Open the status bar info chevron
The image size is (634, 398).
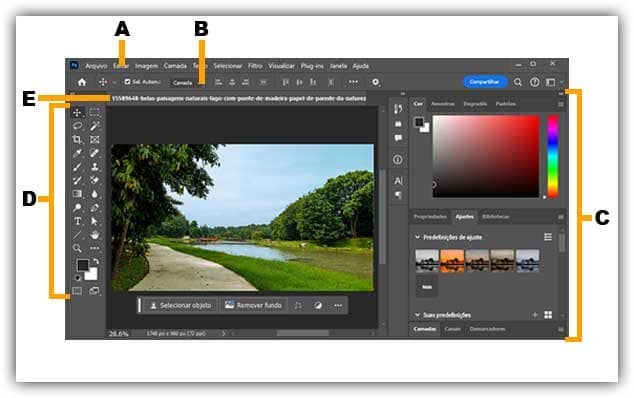coord(223,334)
